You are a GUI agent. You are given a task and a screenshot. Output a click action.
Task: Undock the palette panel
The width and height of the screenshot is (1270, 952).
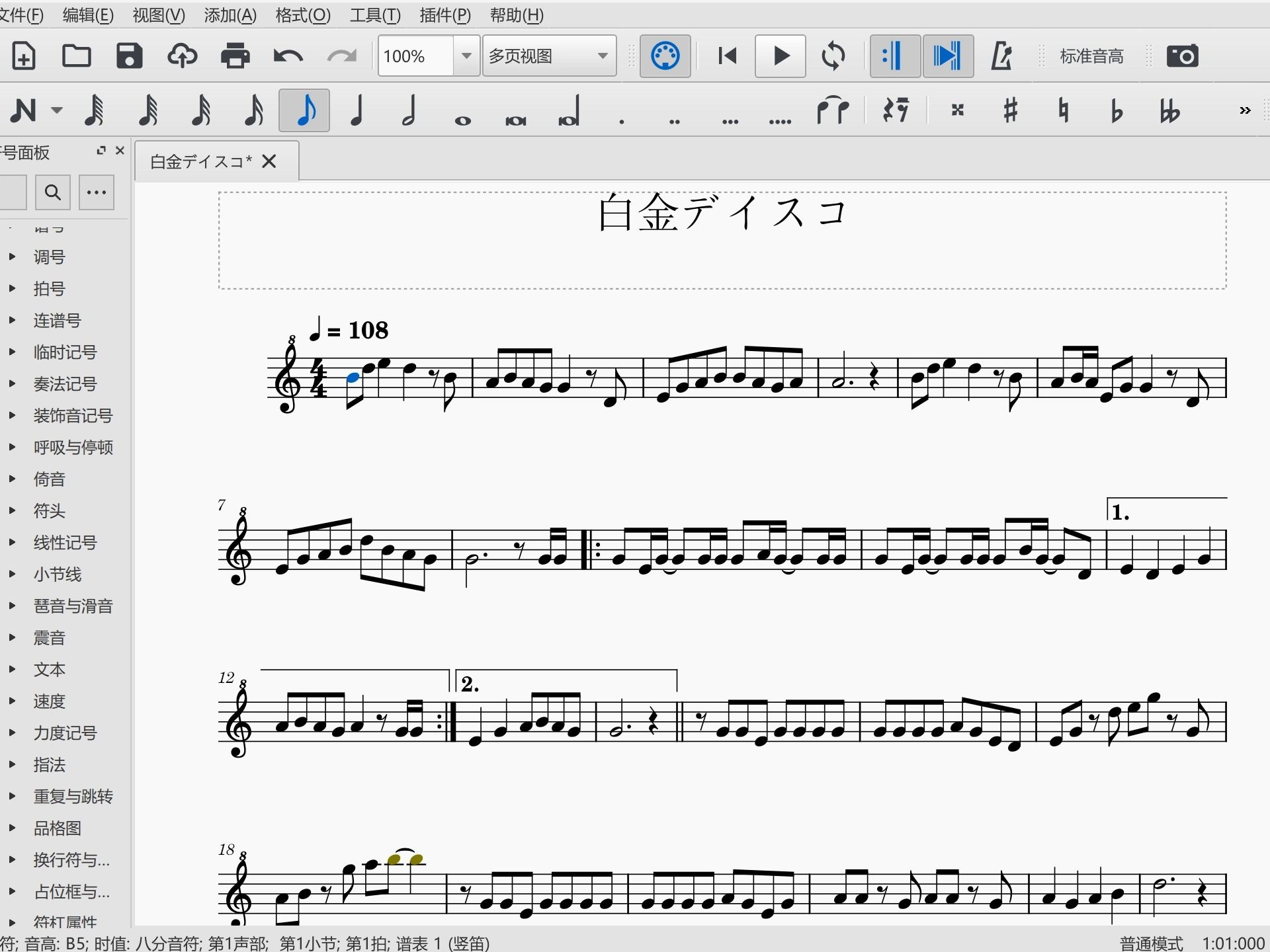101,151
